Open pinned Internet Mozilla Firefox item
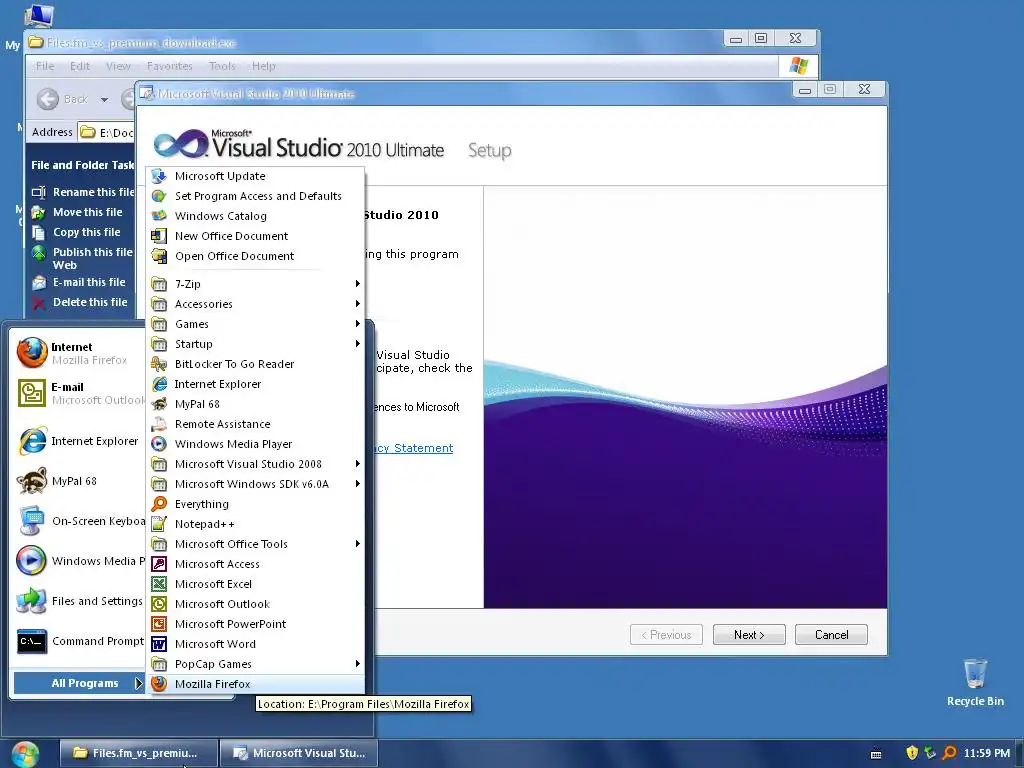The height and width of the screenshot is (768, 1024). [x=78, y=353]
